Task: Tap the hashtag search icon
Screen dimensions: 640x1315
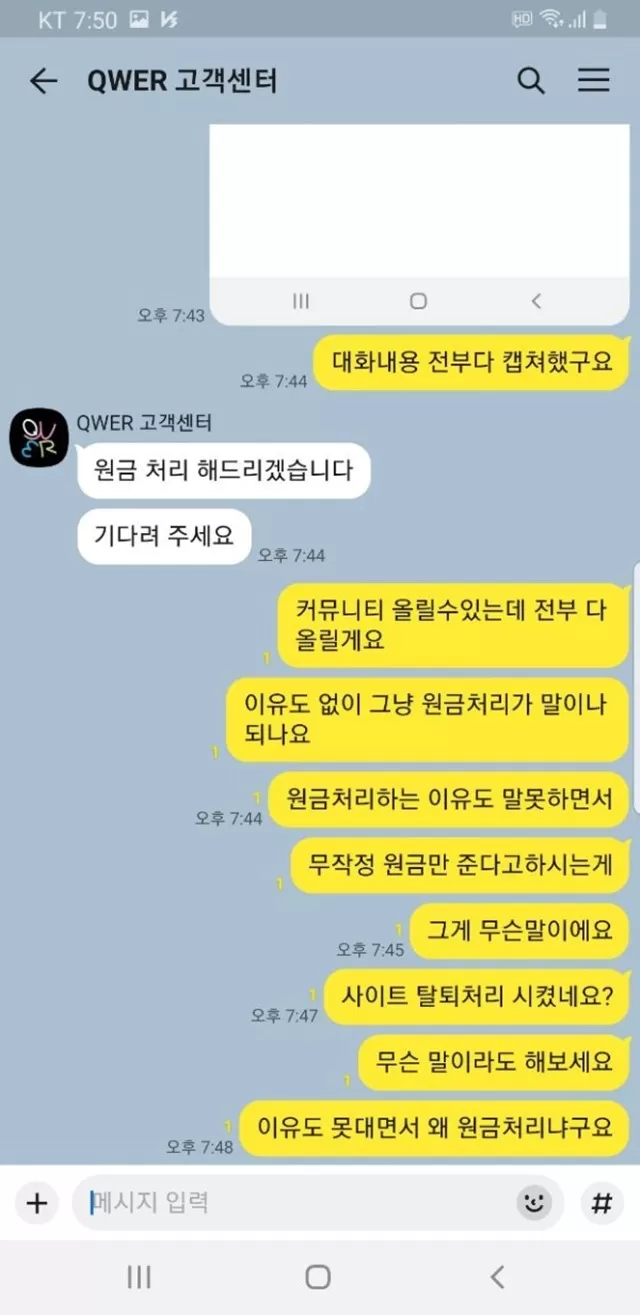Action: (601, 1202)
